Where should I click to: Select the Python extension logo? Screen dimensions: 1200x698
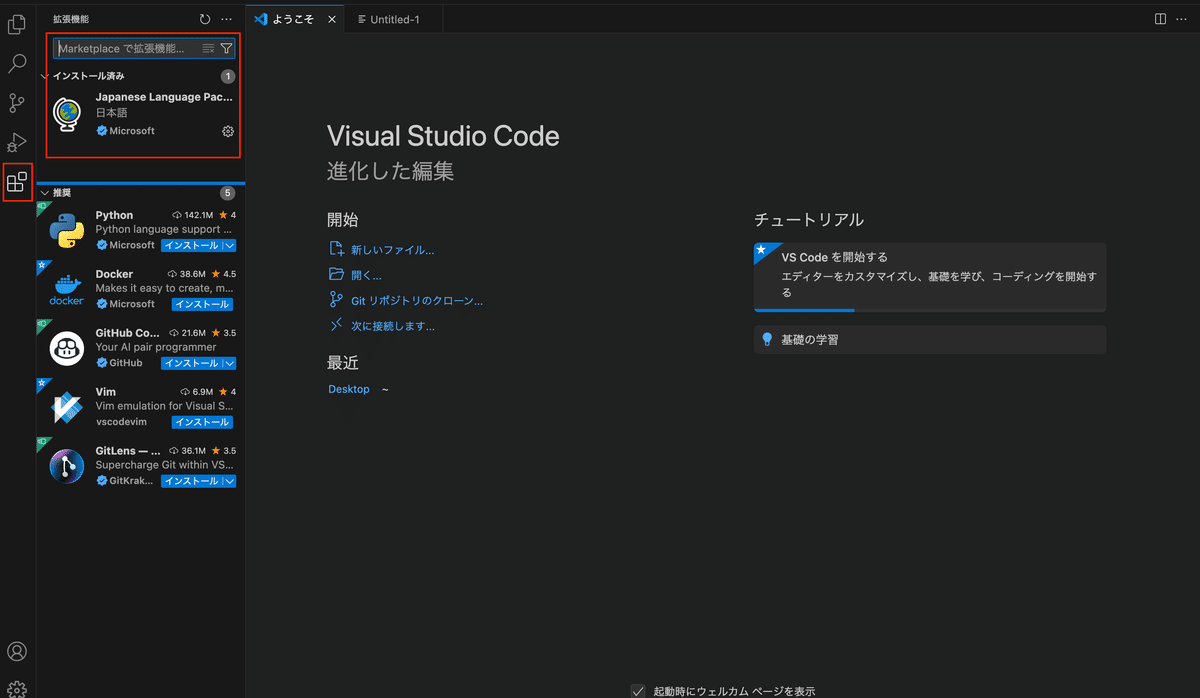[x=66, y=230]
